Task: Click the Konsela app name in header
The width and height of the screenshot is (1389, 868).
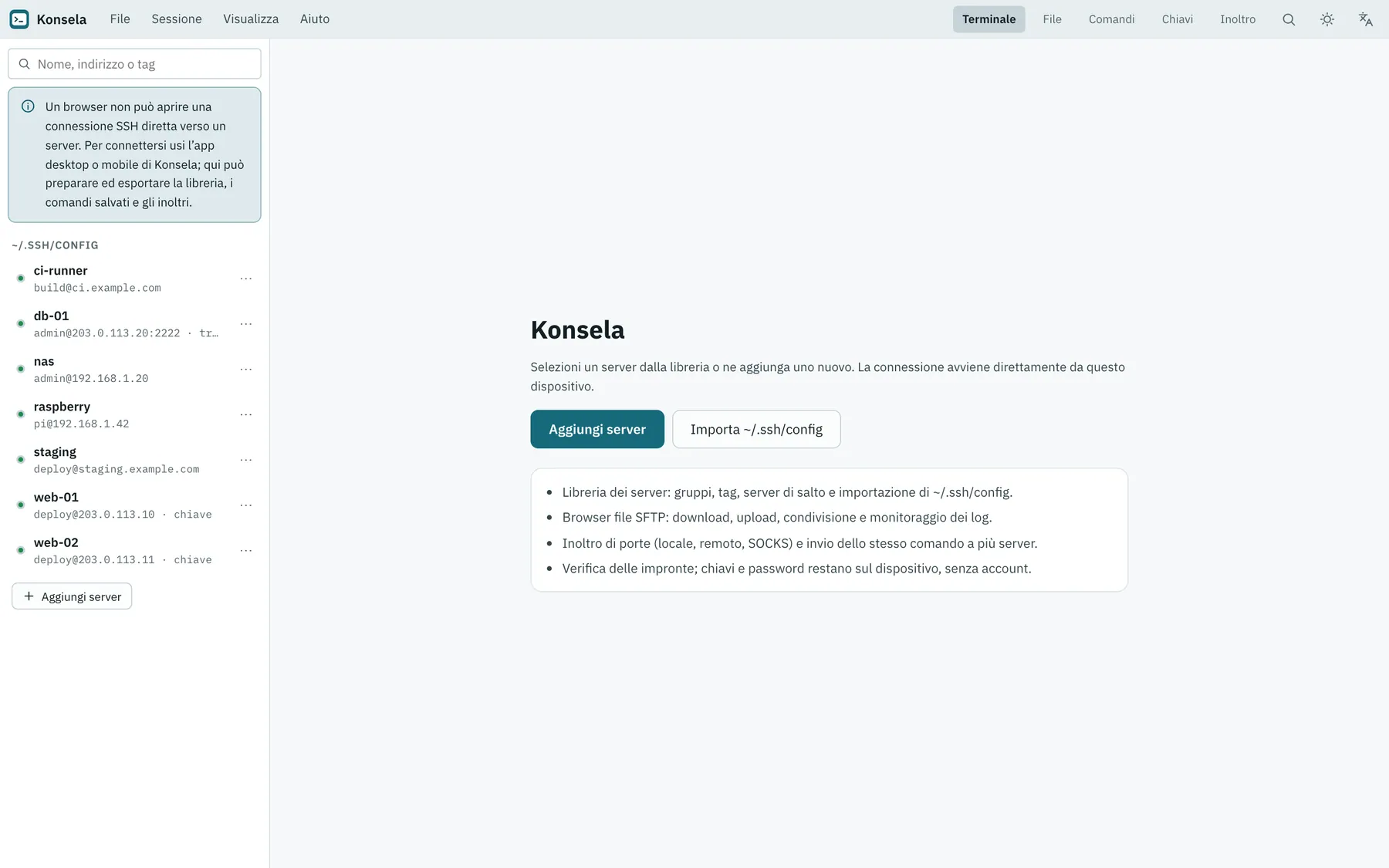Action: [x=62, y=19]
